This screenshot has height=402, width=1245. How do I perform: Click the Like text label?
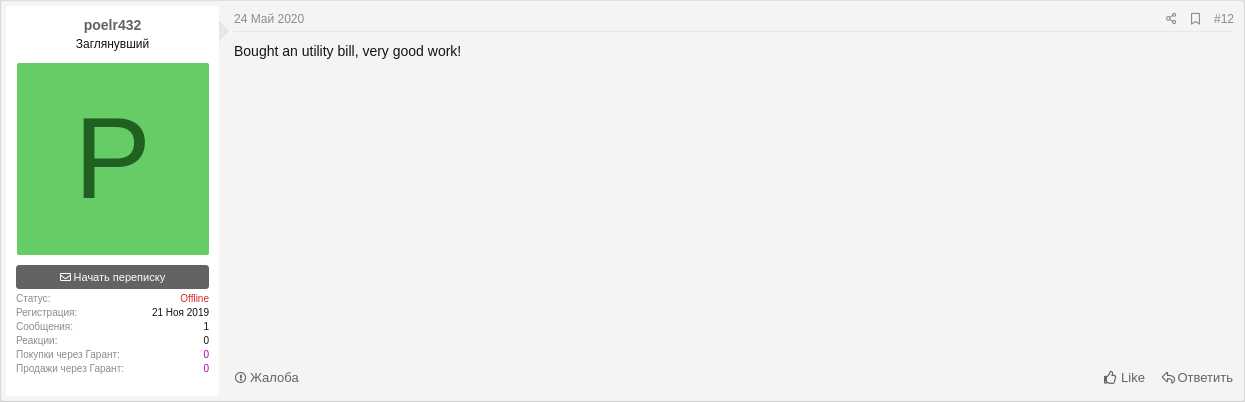click(1133, 377)
